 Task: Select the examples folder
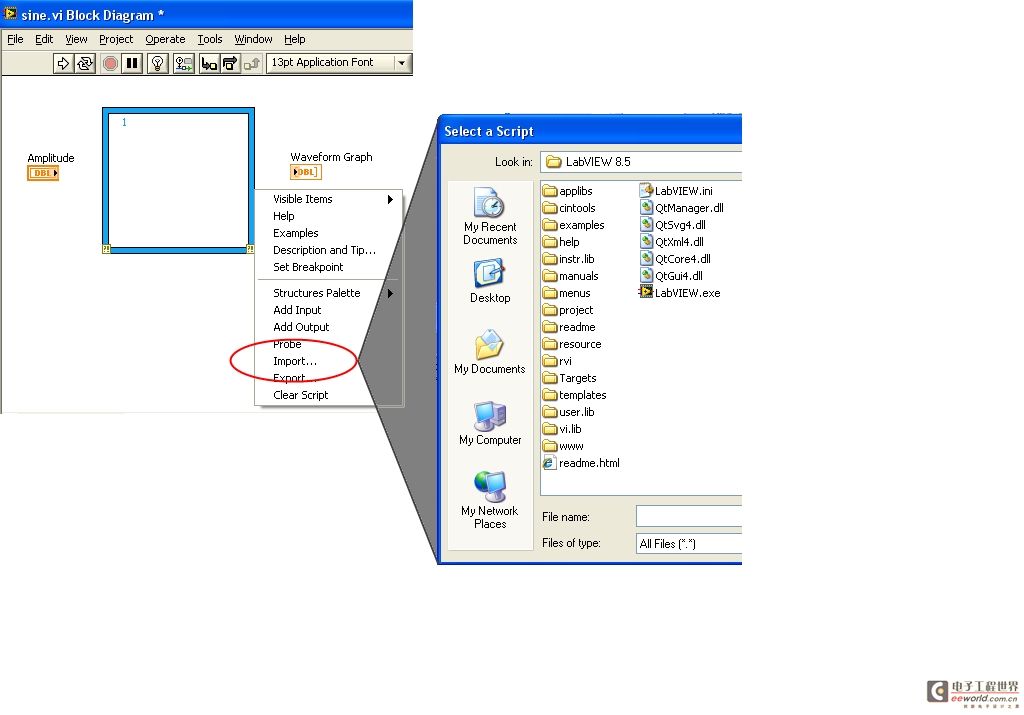tap(573, 225)
